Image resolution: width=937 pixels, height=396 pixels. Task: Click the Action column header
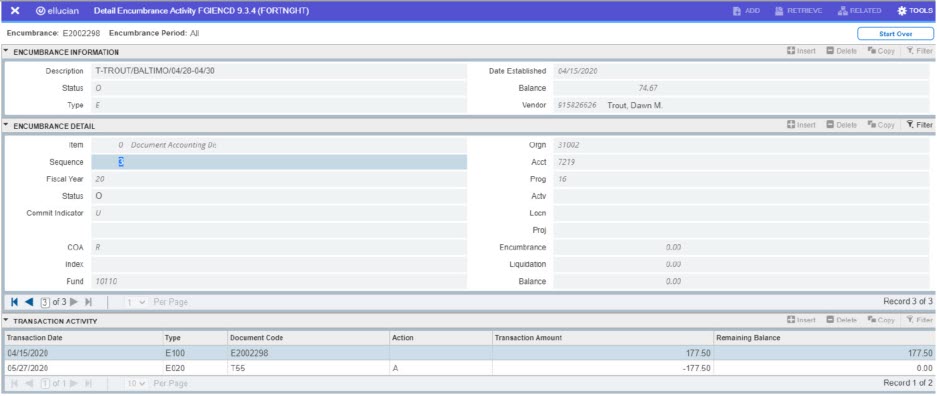(x=440, y=337)
